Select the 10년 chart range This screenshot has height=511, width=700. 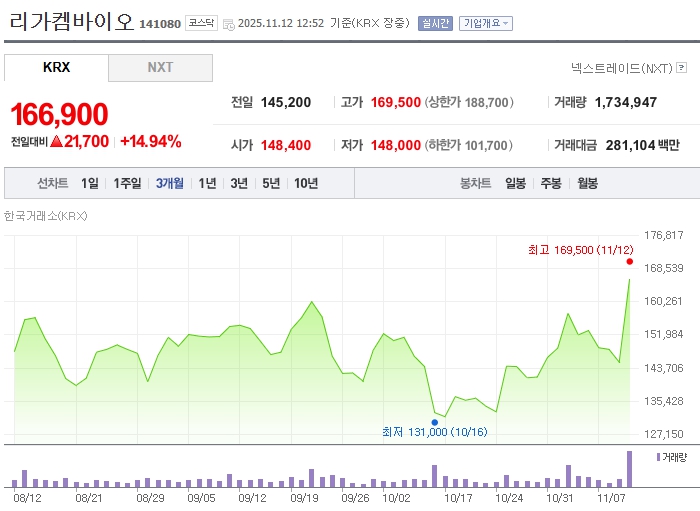point(306,183)
